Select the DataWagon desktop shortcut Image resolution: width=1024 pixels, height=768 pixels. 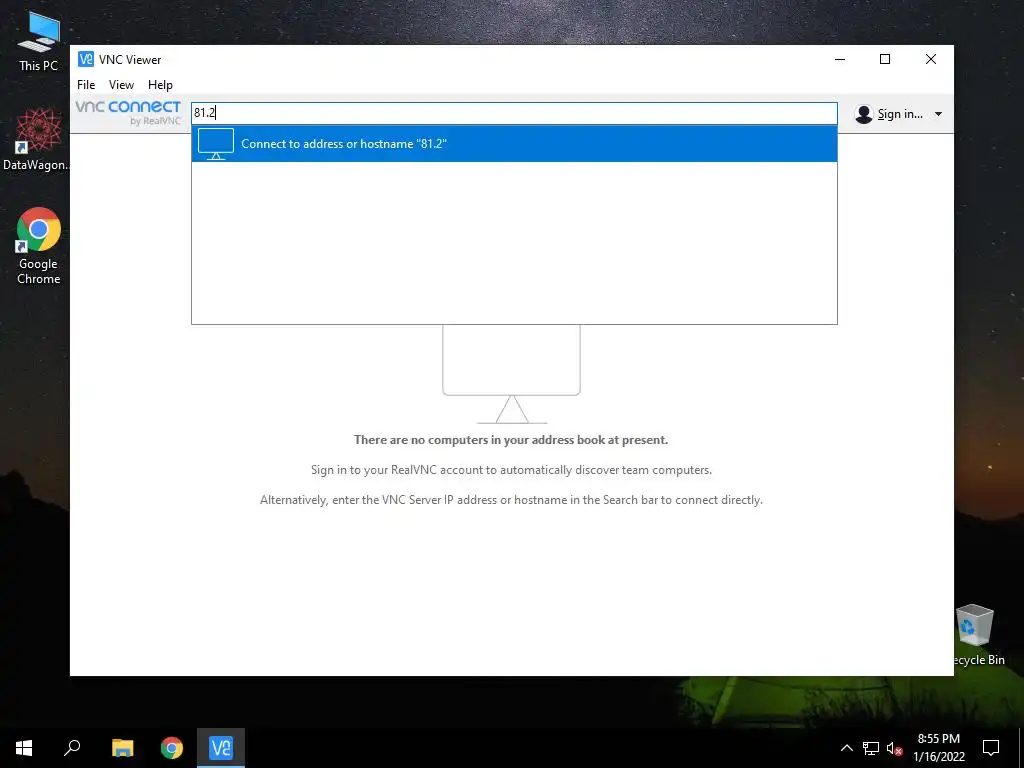click(37, 140)
